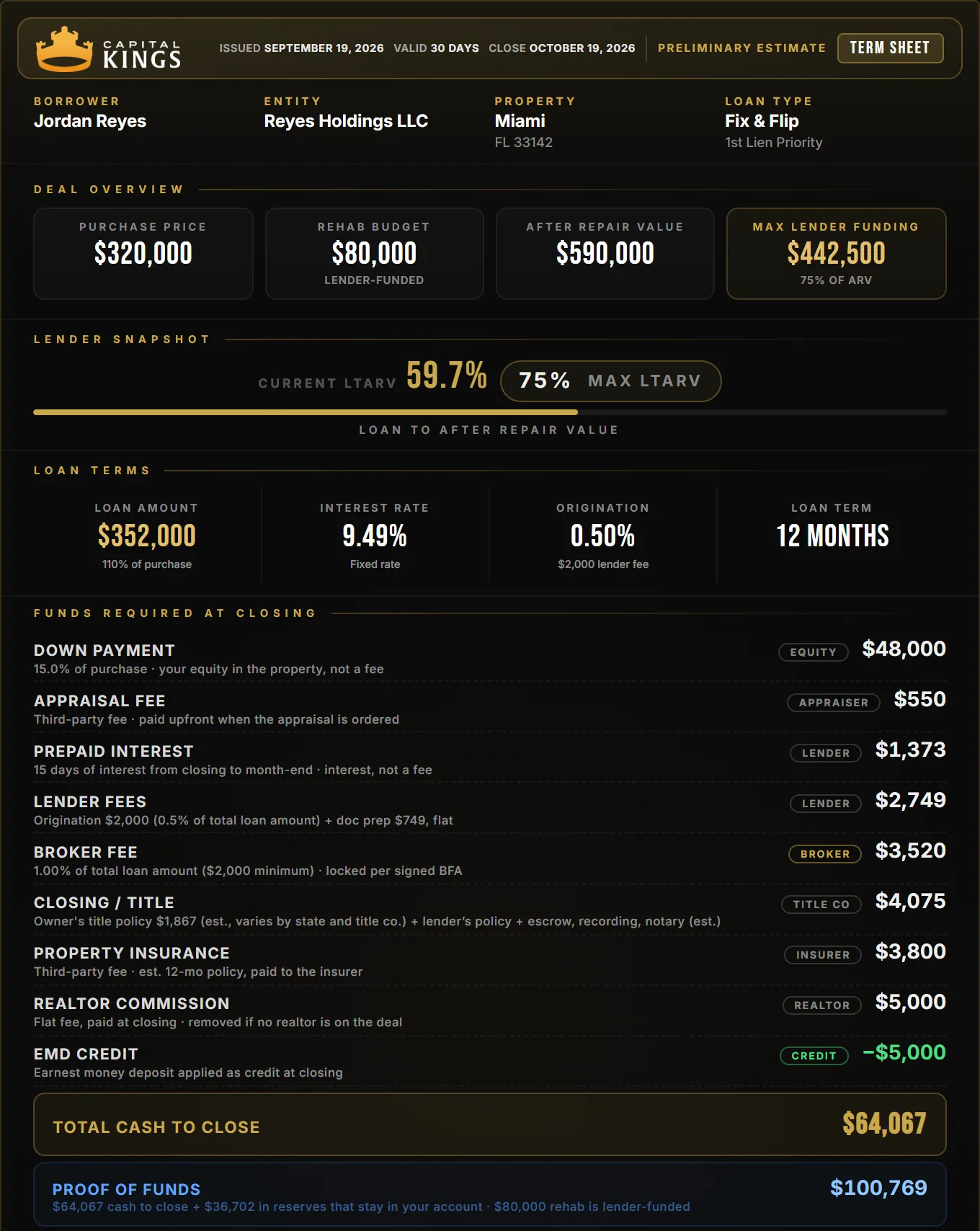Click the current LTARV 59.7% value
The width and height of the screenshot is (980, 1231).
click(x=447, y=375)
